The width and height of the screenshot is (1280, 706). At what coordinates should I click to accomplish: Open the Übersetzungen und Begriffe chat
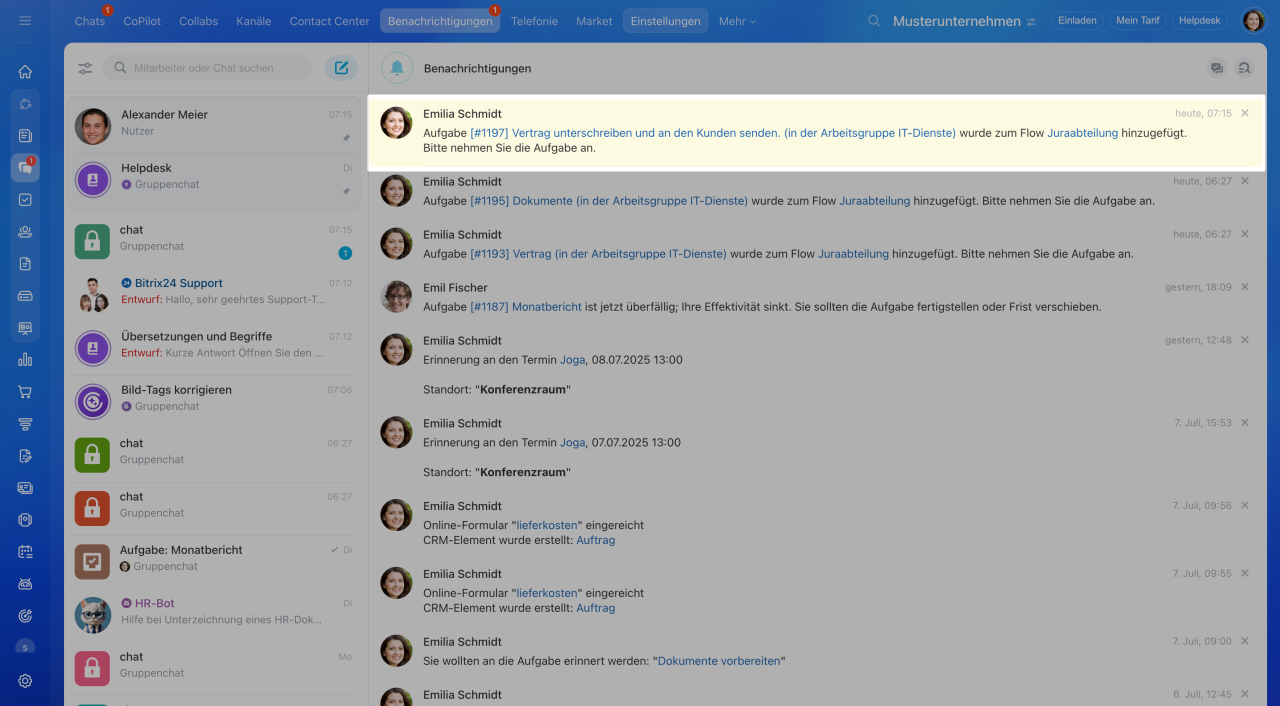pyautogui.click(x=215, y=348)
